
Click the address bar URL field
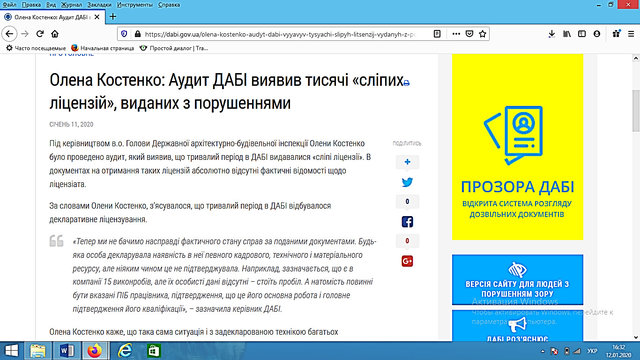[x=280, y=34]
